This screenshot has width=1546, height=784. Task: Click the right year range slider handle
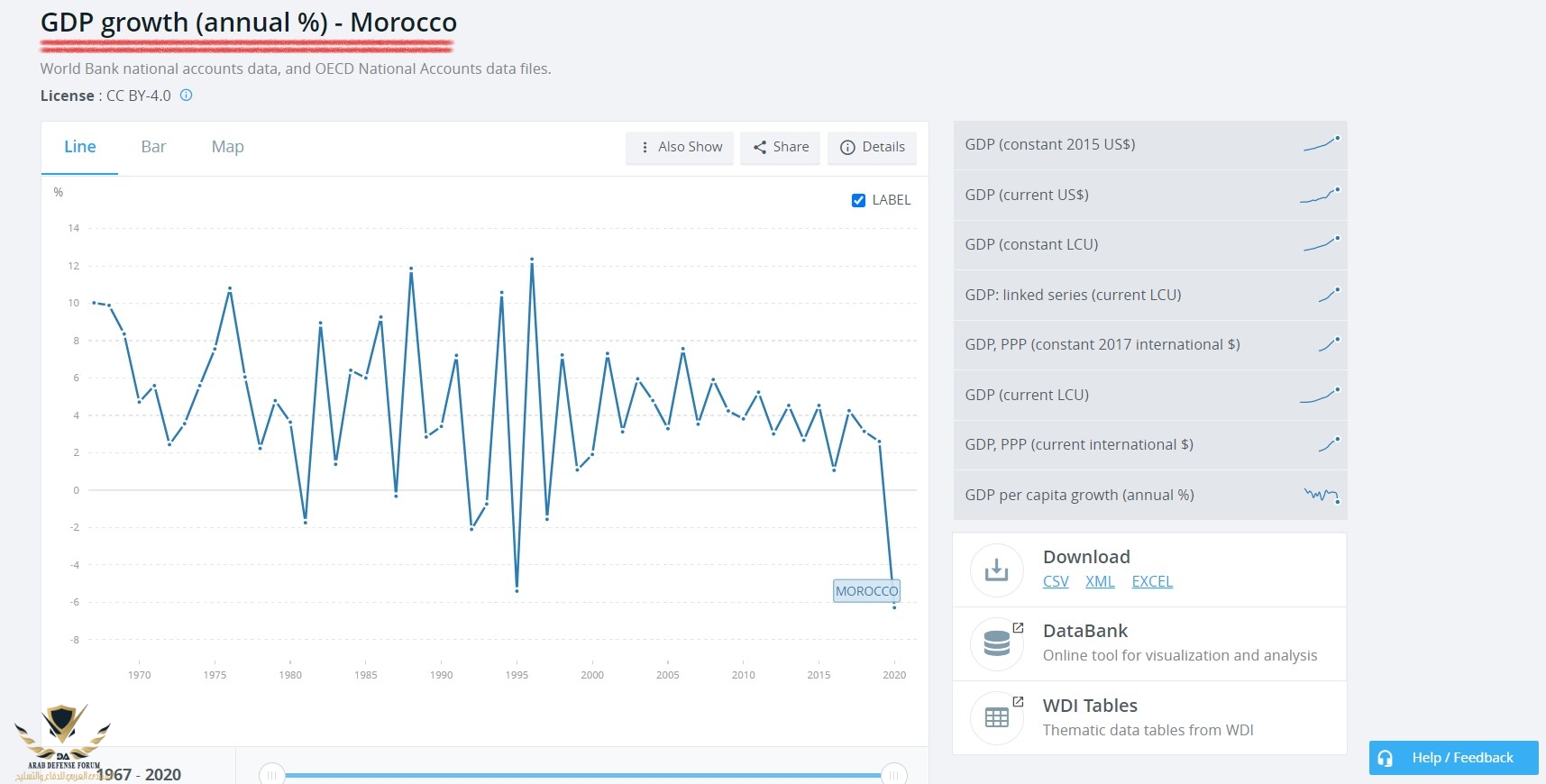click(893, 774)
